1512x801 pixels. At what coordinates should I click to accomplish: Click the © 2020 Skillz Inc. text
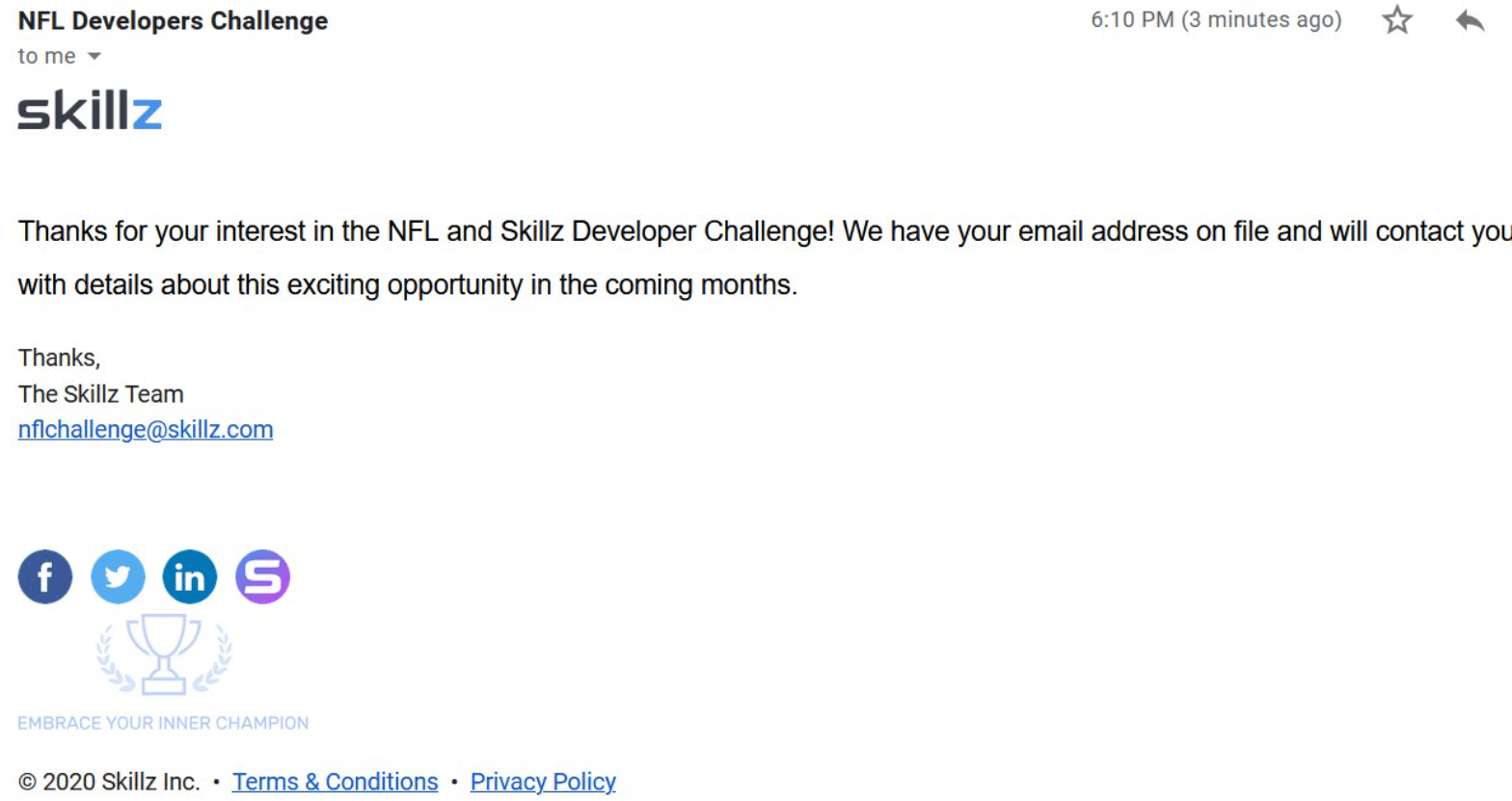109,782
